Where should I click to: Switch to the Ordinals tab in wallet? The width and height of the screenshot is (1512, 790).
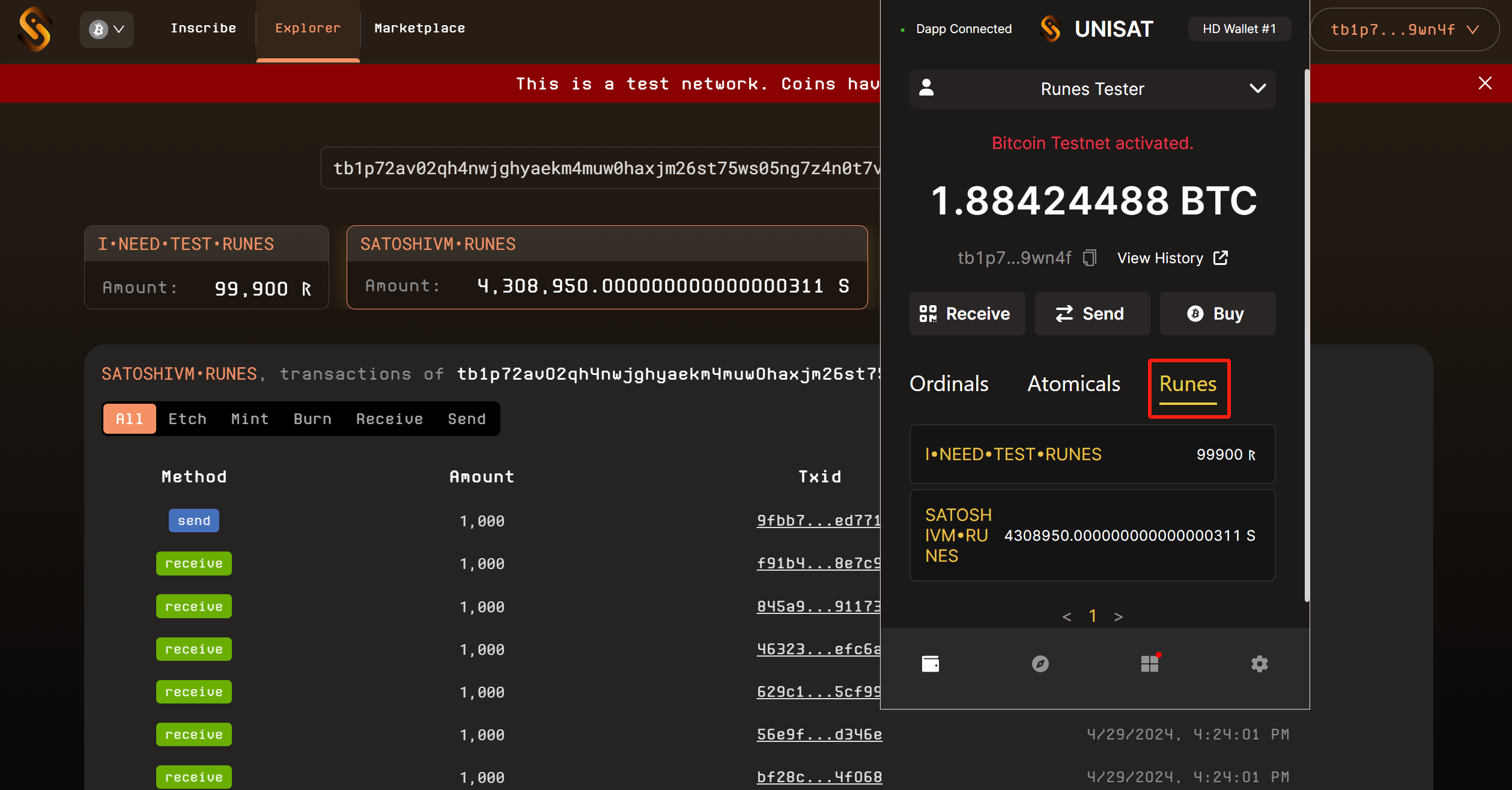(x=949, y=384)
